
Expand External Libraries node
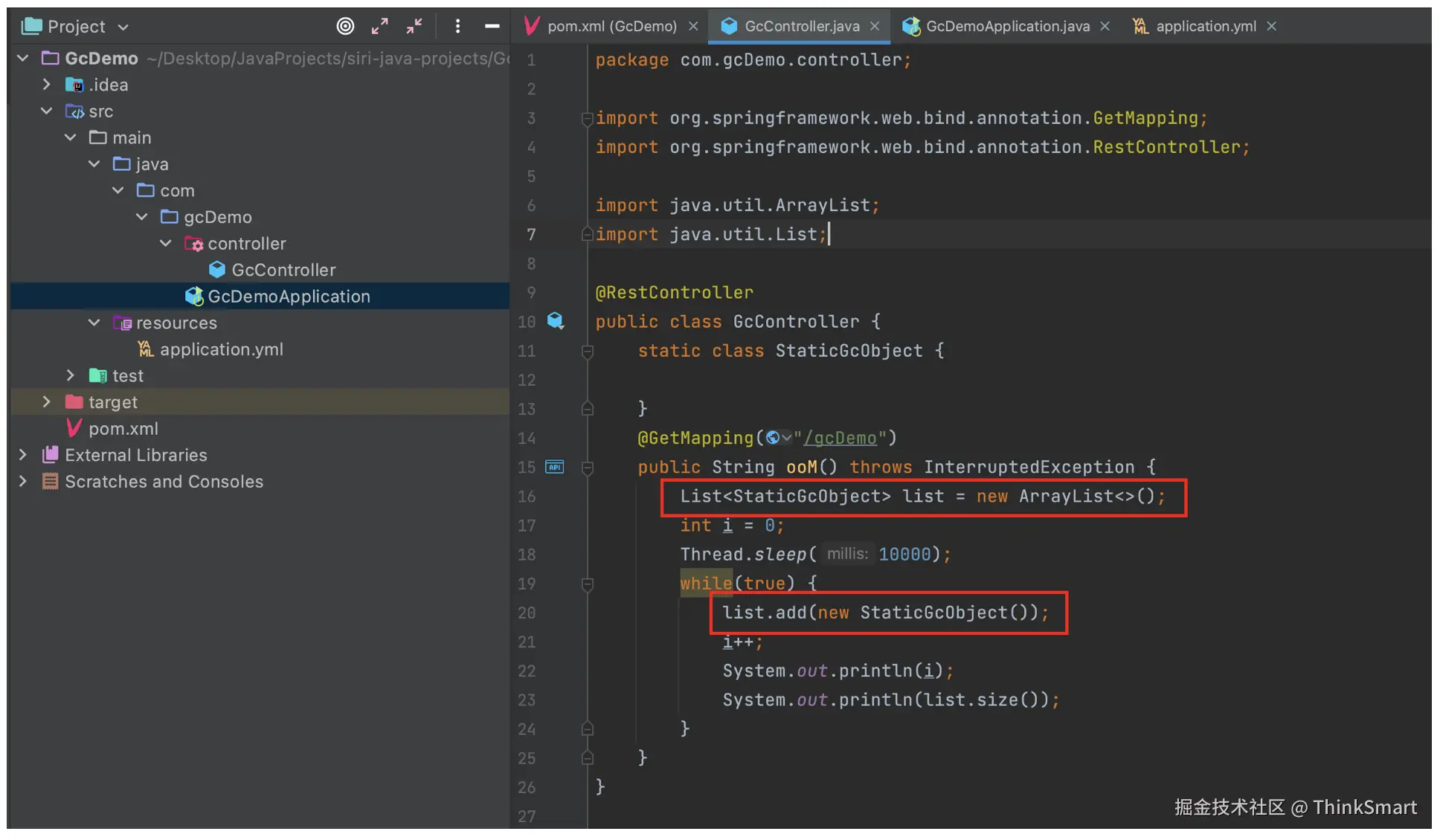23,455
